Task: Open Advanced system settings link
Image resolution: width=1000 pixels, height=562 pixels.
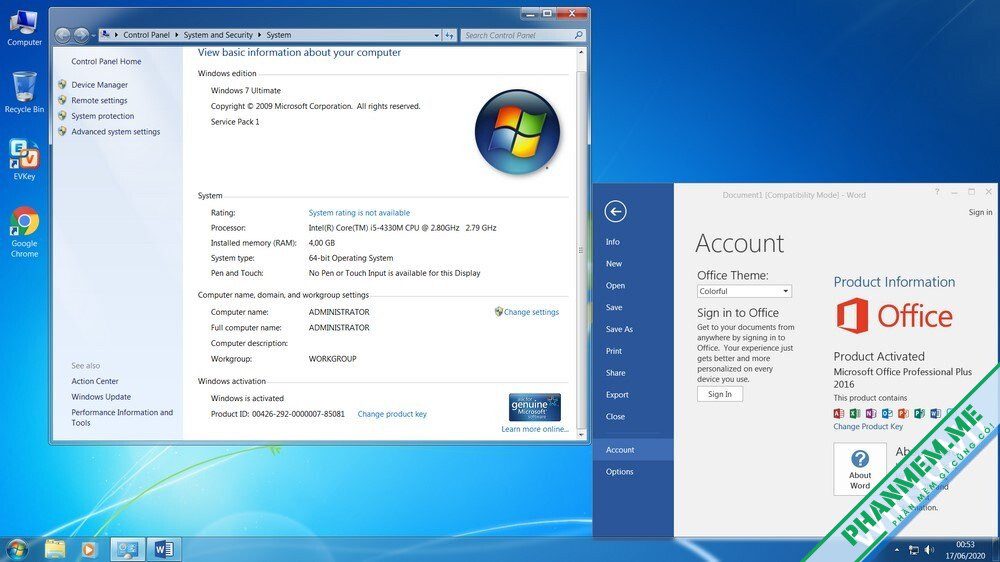Action: click(x=115, y=131)
